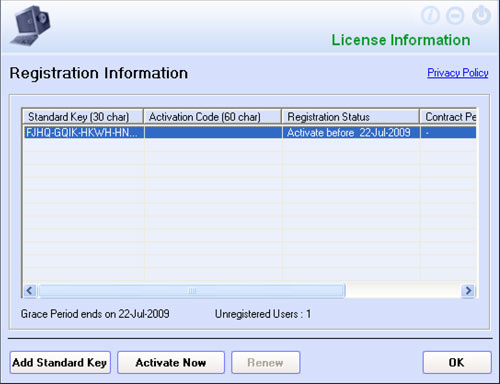
Task: Click the License Information title
Action: point(401,40)
